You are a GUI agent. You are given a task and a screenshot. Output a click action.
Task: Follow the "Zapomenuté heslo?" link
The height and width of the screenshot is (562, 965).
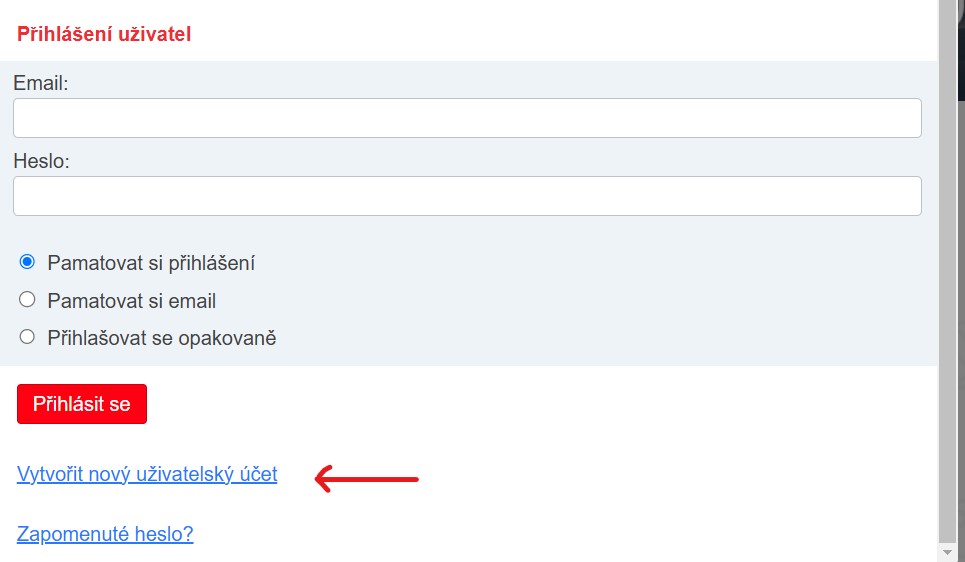click(x=105, y=534)
